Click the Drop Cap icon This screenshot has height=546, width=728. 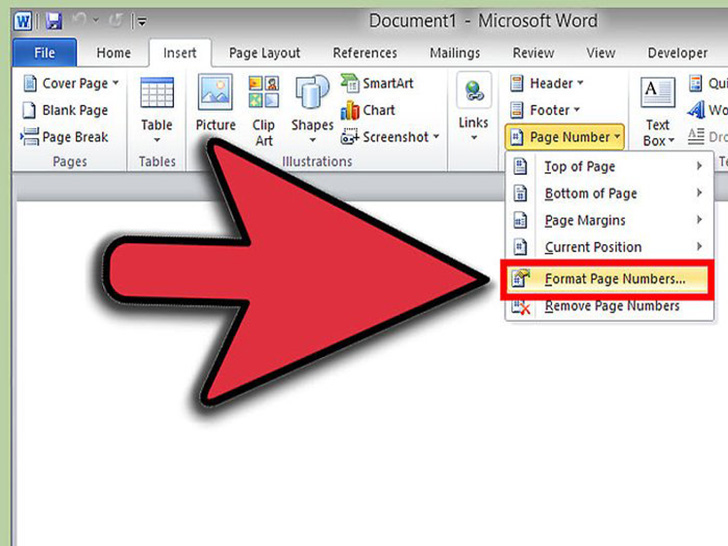tap(696, 136)
